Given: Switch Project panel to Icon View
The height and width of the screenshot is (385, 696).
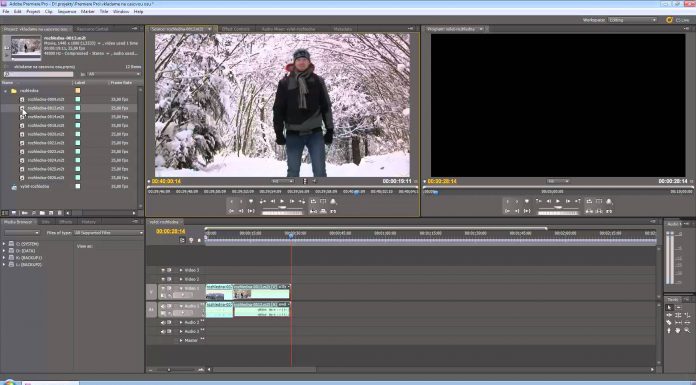Looking at the screenshot, I should tap(14, 213).
